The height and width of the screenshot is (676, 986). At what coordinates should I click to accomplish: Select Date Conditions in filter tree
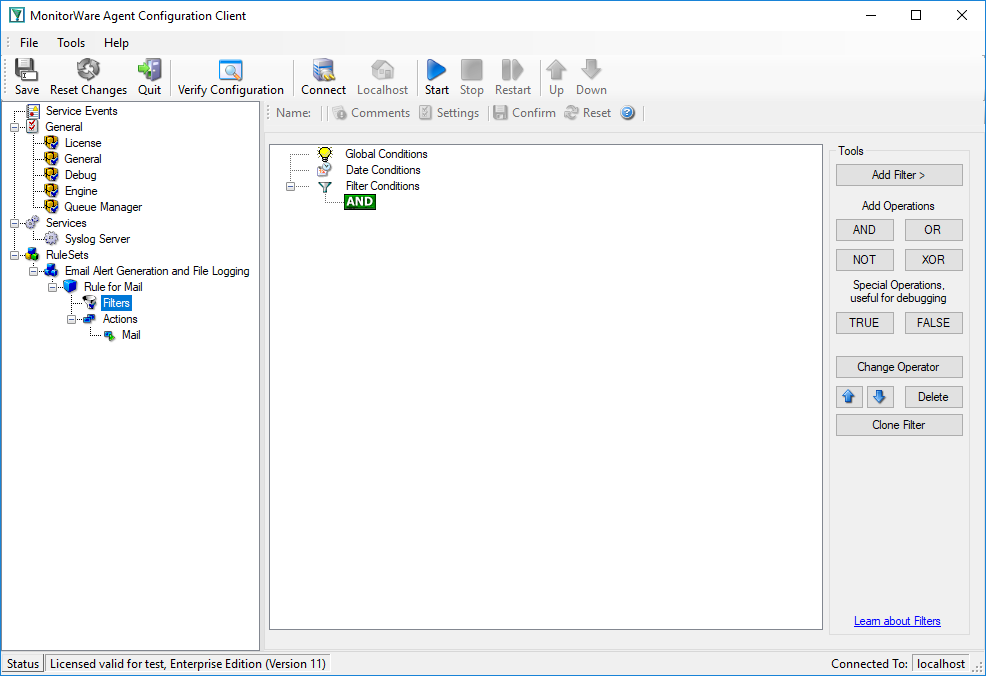click(383, 170)
